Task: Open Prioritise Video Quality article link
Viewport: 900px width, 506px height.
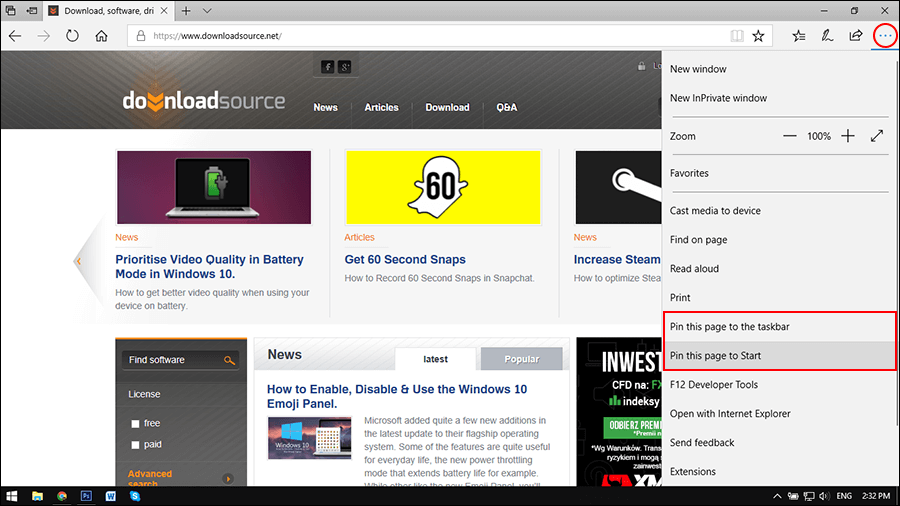Action: pos(210,267)
